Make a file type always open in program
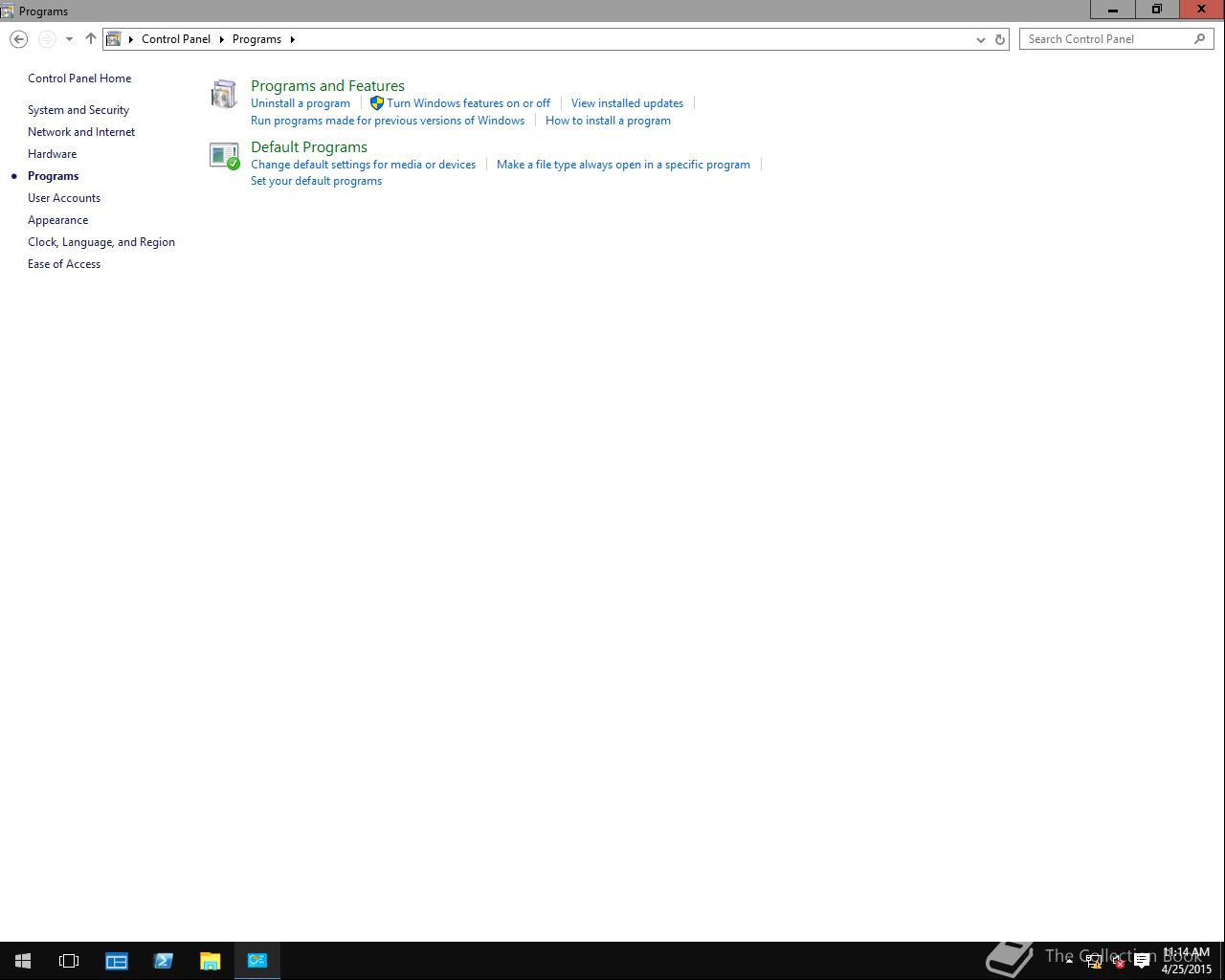The width and height of the screenshot is (1225, 980). (623, 165)
